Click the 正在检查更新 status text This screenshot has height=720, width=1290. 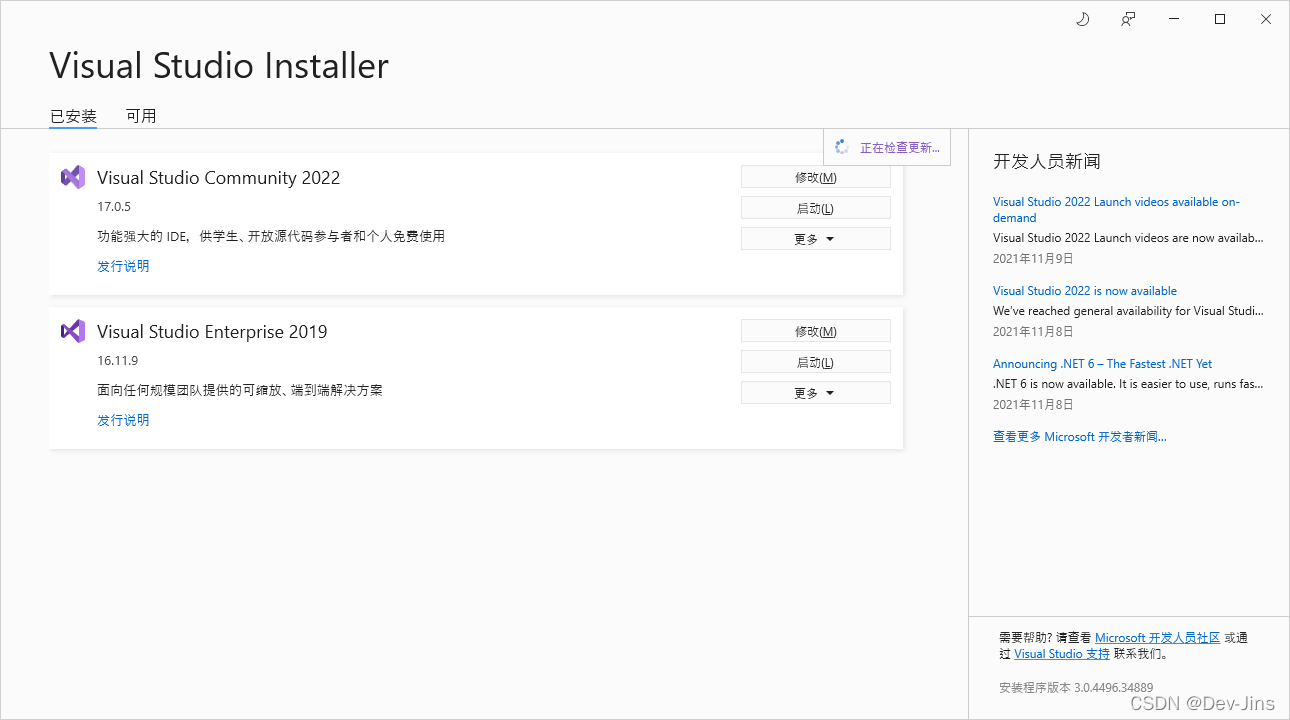(x=900, y=148)
